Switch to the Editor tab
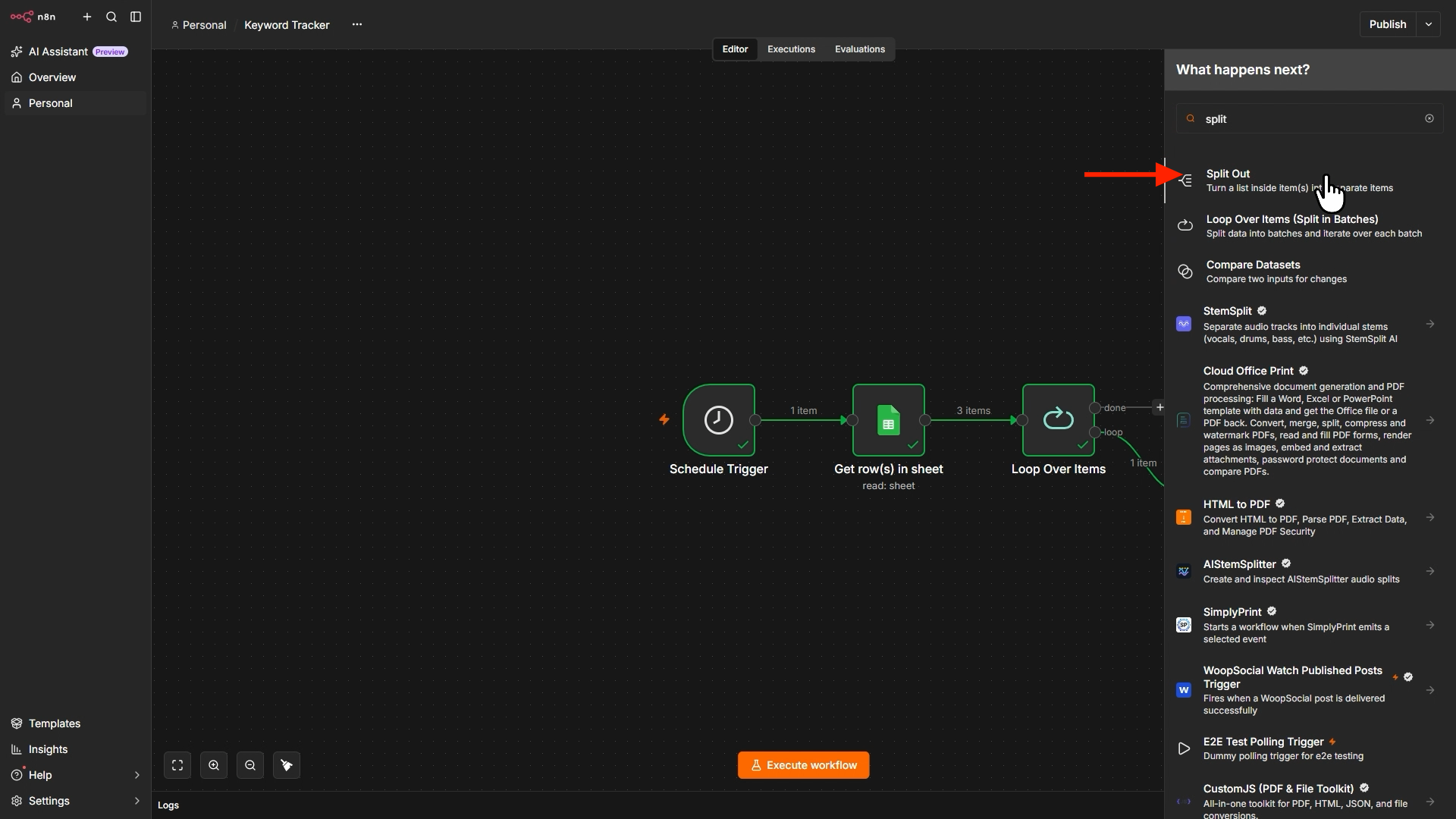The width and height of the screenshot is (1456, 819). coord(735,49)
